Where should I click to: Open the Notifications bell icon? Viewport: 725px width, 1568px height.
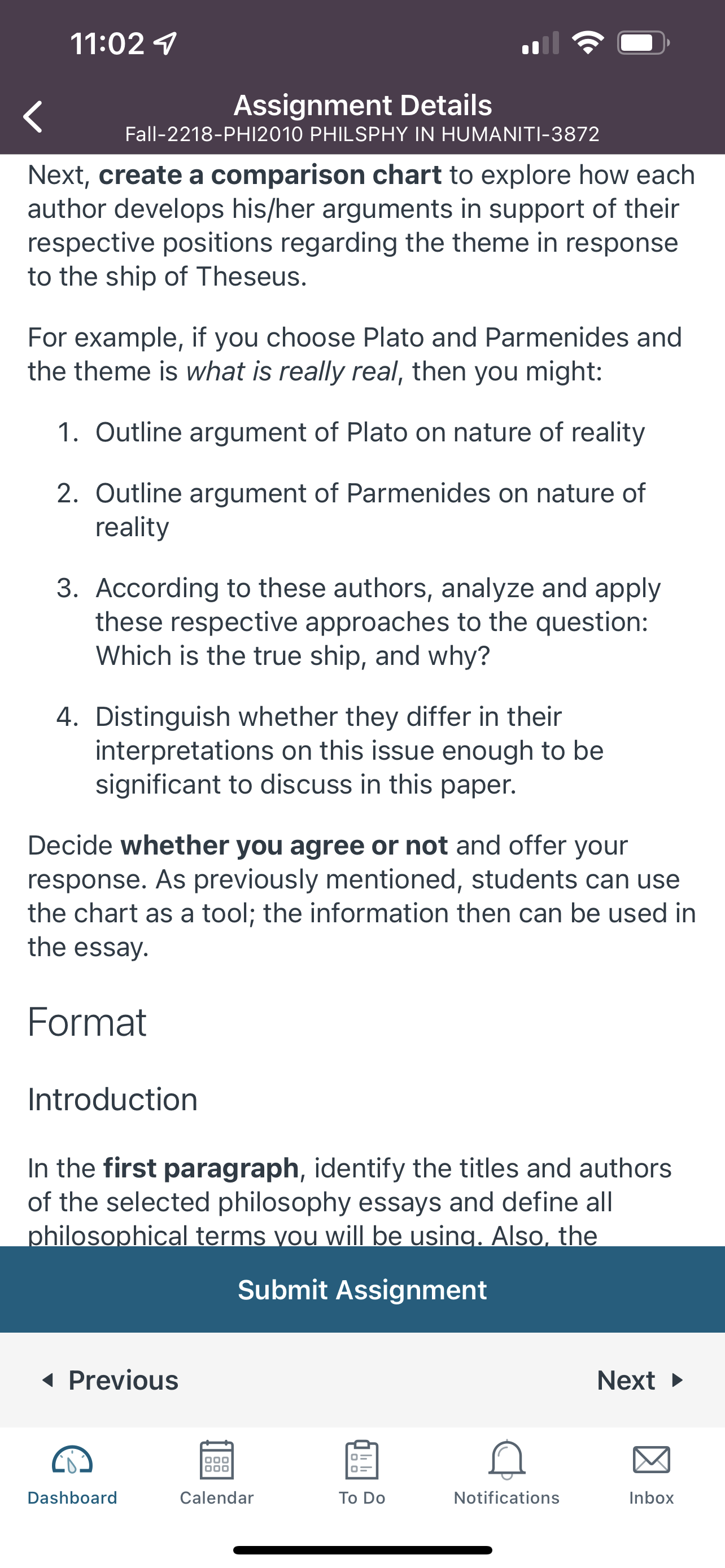(506, 1459)
